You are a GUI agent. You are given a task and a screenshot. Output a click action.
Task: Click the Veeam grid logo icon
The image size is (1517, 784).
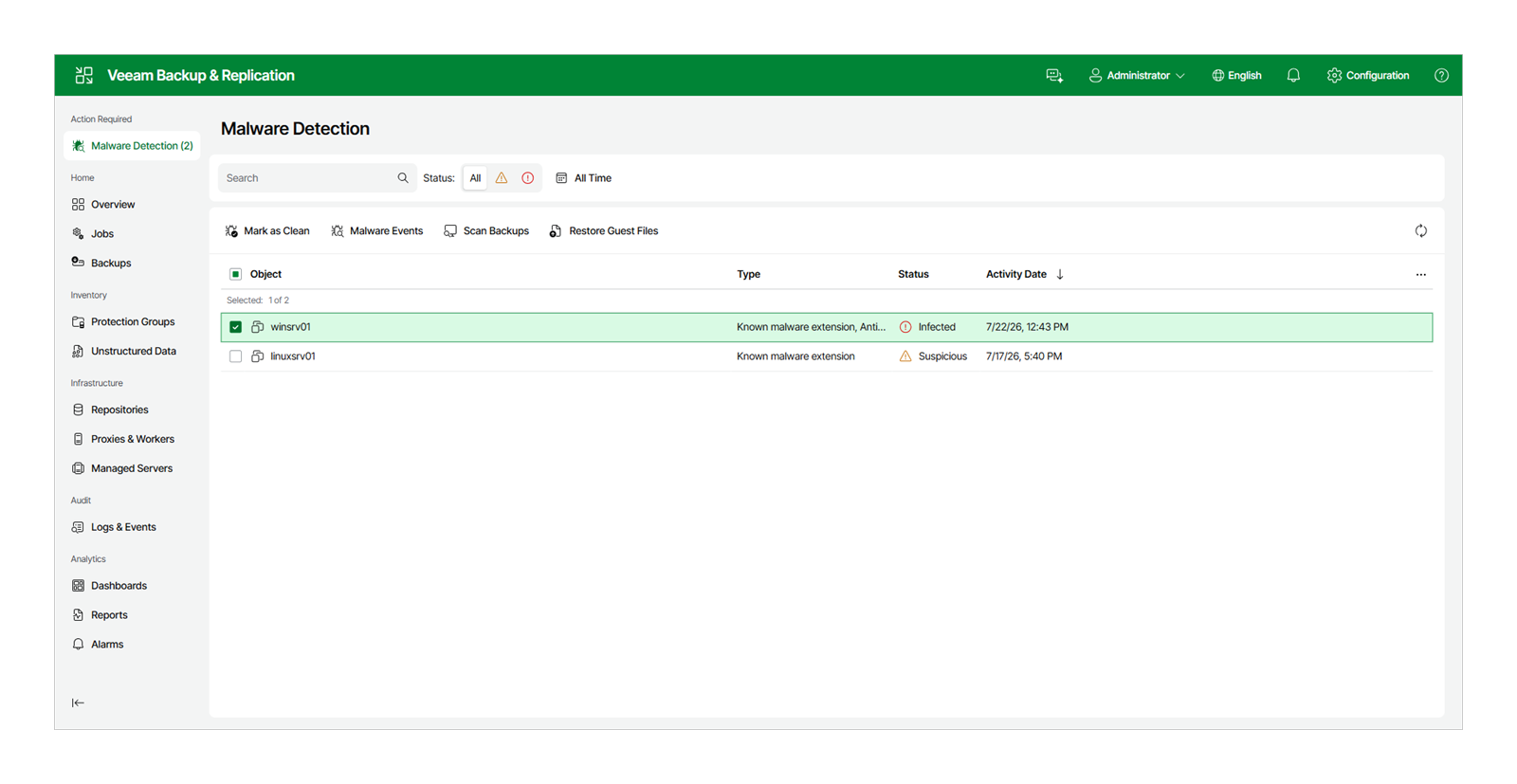coord(84,75)
